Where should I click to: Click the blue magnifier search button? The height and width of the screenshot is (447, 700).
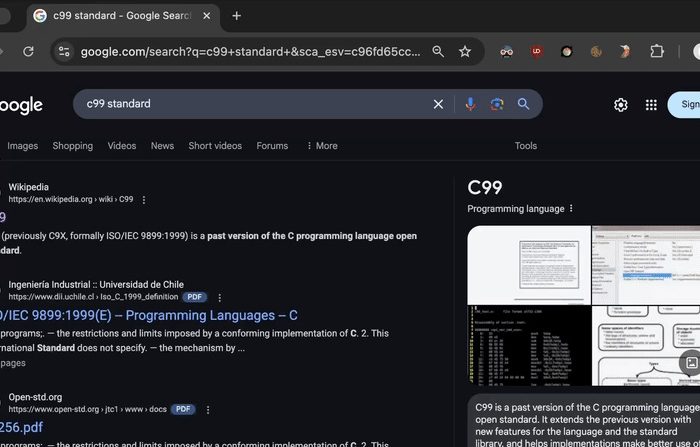point(523,104)
